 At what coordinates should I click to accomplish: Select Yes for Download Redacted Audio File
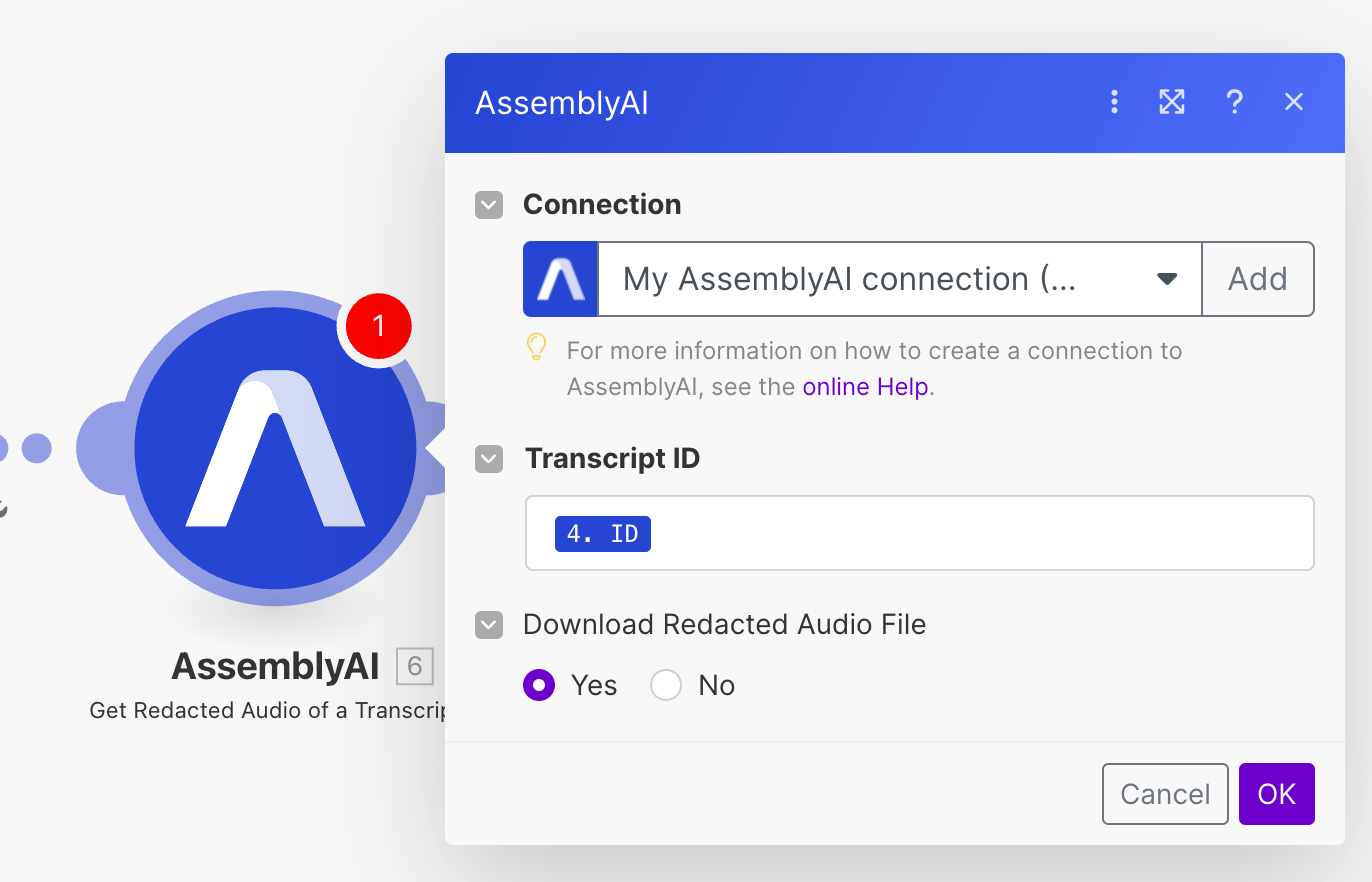click(x=539, y=685)
